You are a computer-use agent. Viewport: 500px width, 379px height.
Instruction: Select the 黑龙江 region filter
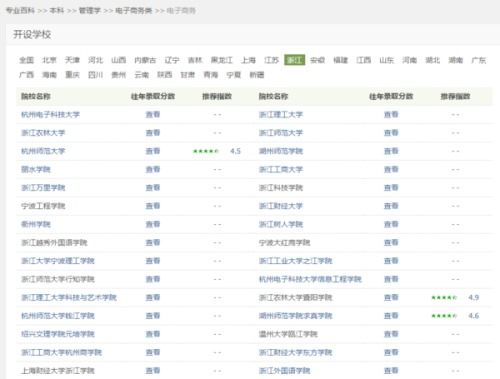(222, 60)
